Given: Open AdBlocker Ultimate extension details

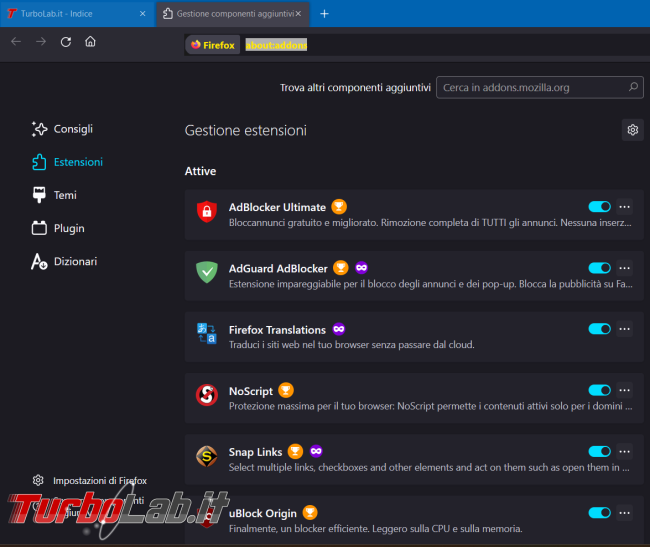Looking at the screenshot, I should [277, 207].
